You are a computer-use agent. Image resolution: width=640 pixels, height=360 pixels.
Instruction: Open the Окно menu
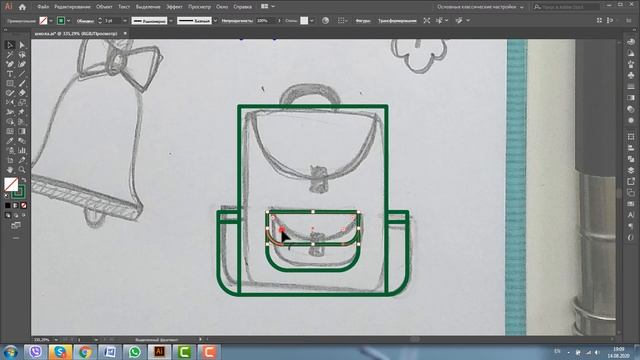(x=222, y=7)
